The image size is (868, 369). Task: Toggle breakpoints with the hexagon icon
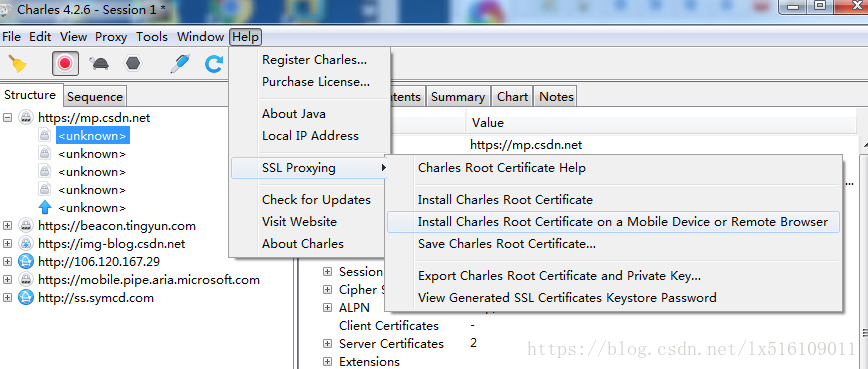point(133,64)
